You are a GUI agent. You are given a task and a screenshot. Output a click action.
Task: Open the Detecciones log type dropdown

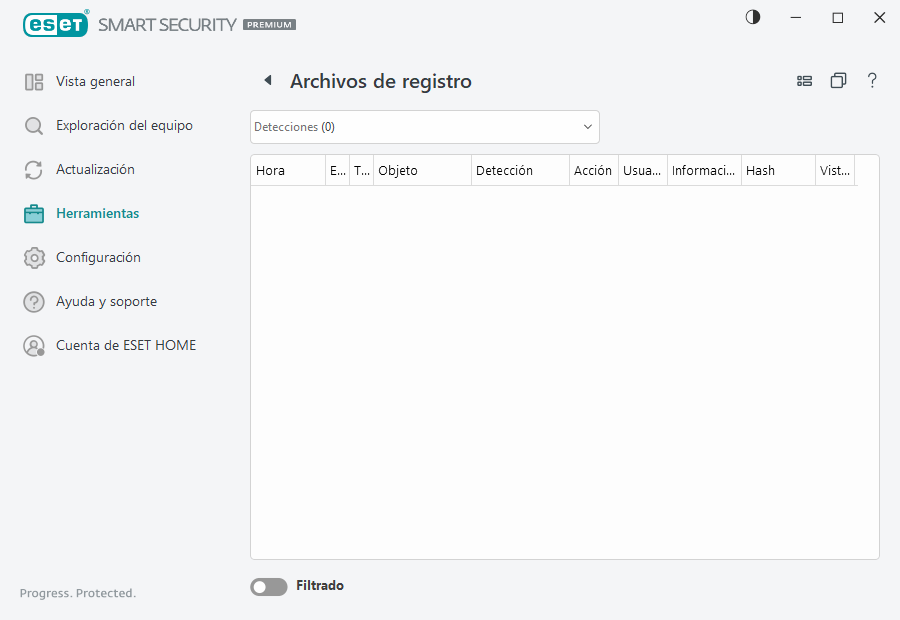tap(424, 127)
